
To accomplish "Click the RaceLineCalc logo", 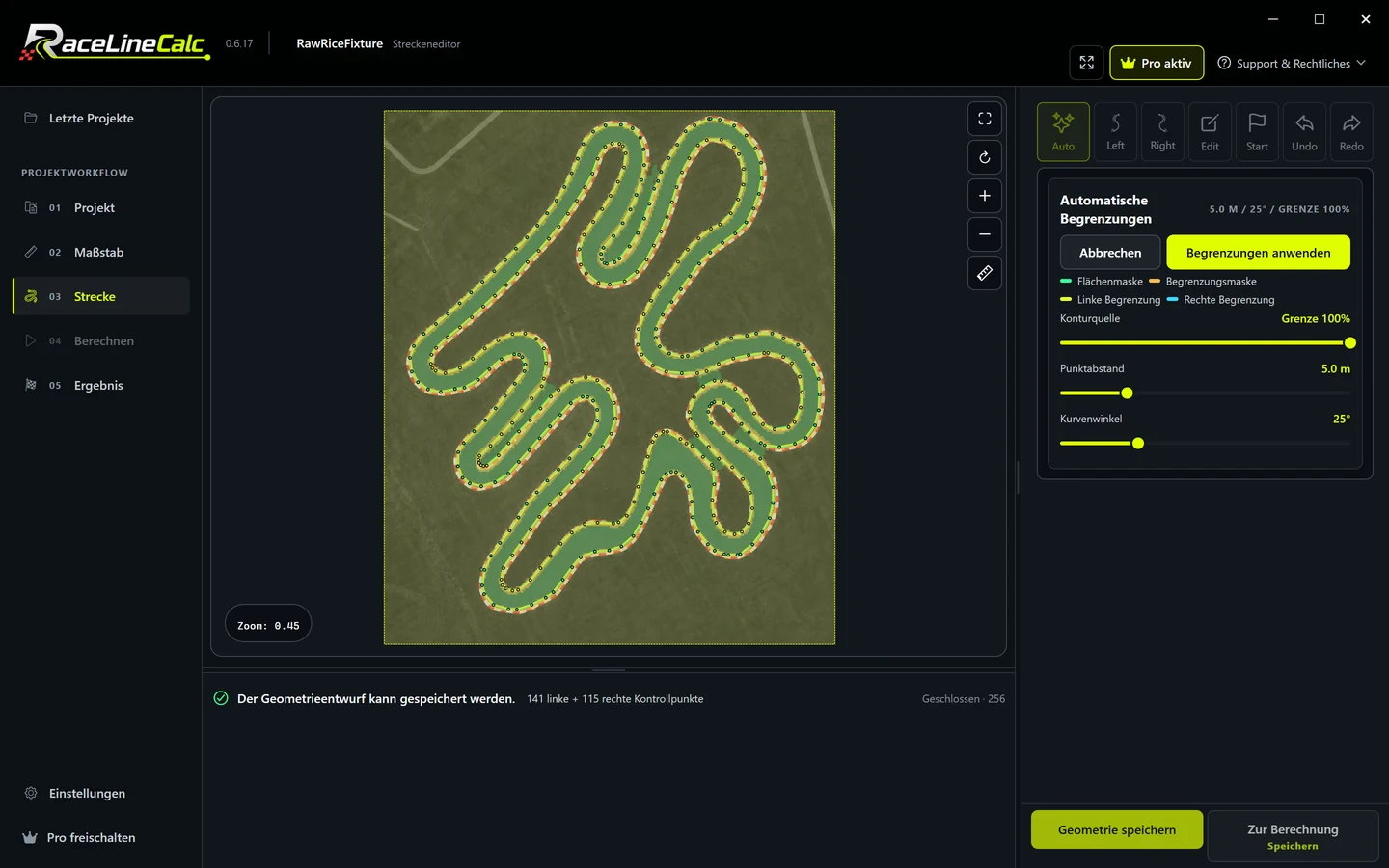I will pos(115,43).
